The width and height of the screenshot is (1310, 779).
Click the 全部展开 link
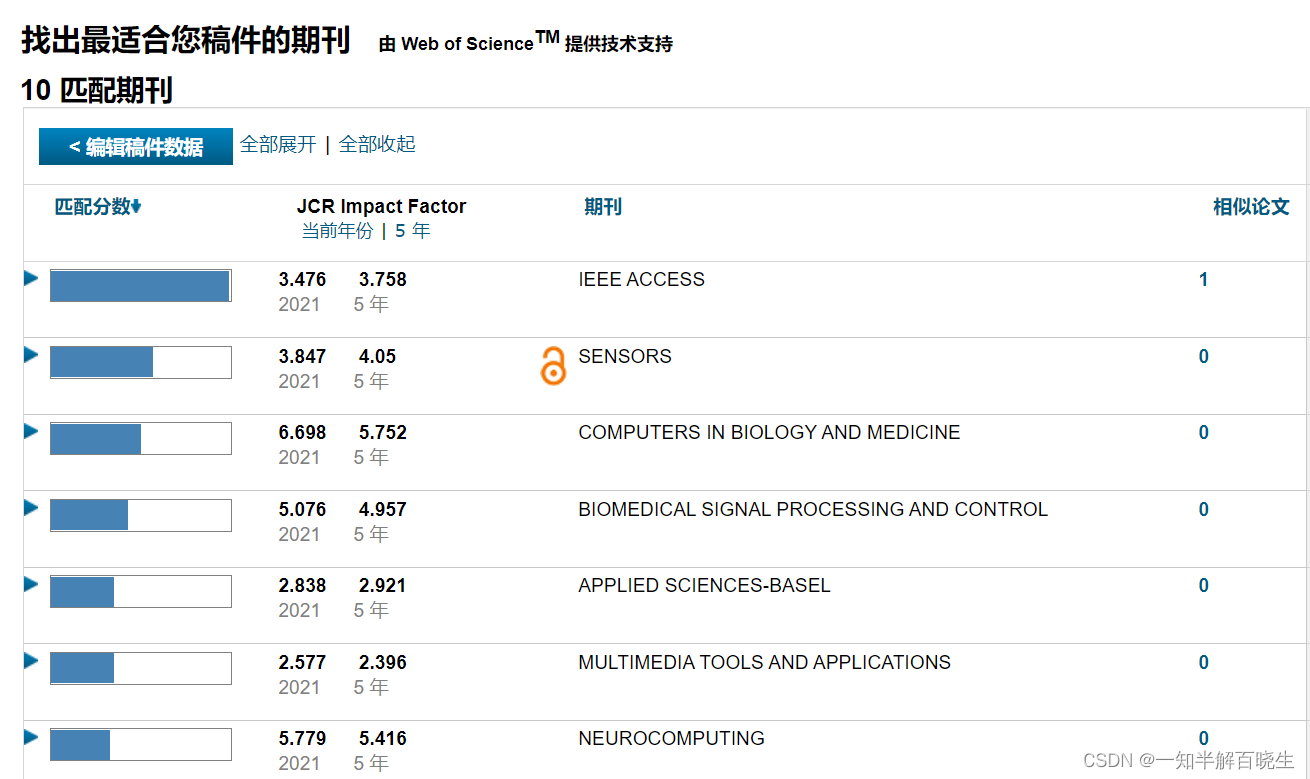[x=278, y=144]
